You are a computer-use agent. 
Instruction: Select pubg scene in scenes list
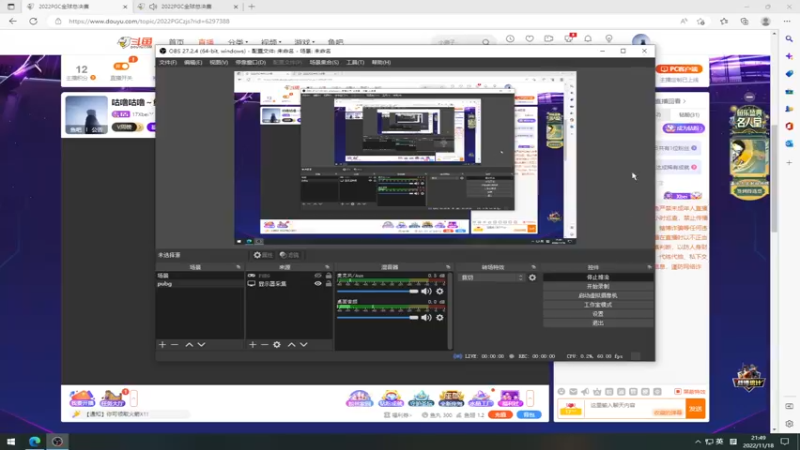coord(199,284)
